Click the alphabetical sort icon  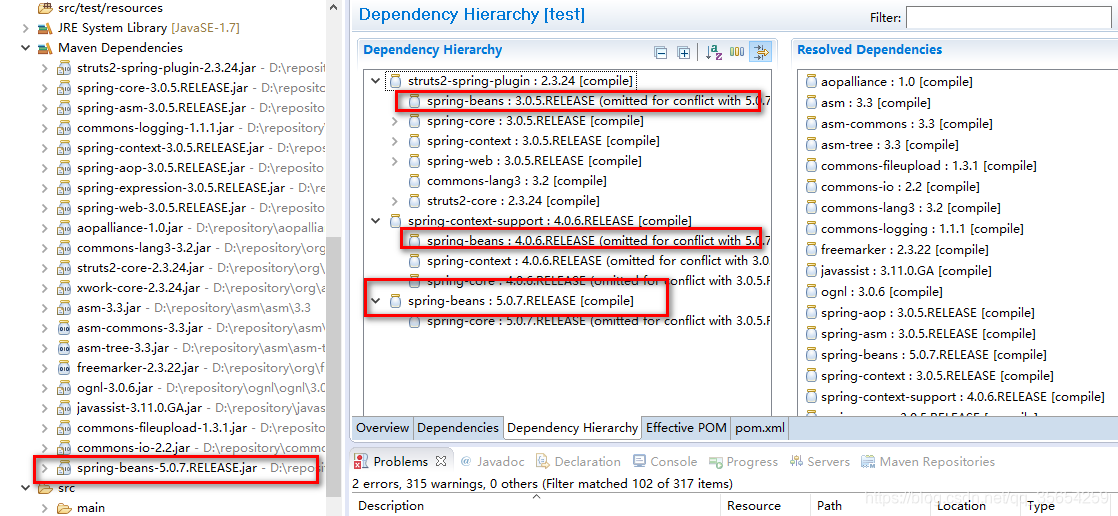tap(714, 52)
